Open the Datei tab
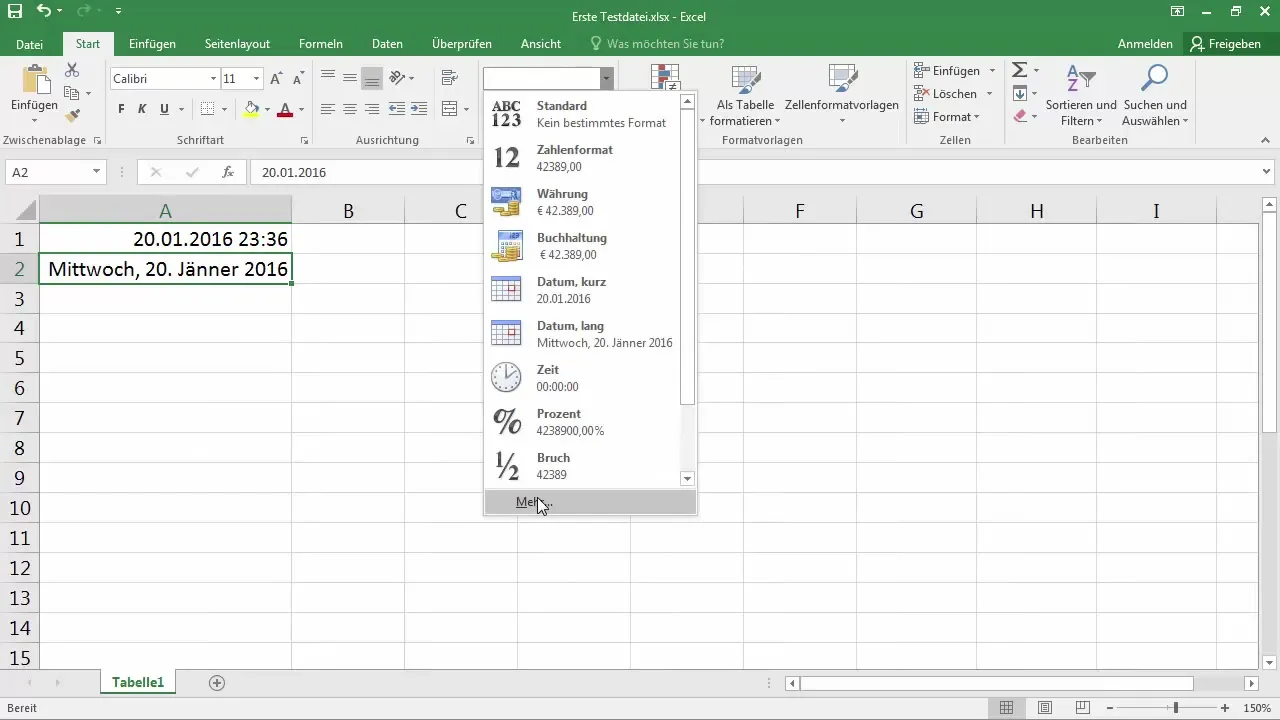This screenshot has height=720, width=1280. point(30,44)
